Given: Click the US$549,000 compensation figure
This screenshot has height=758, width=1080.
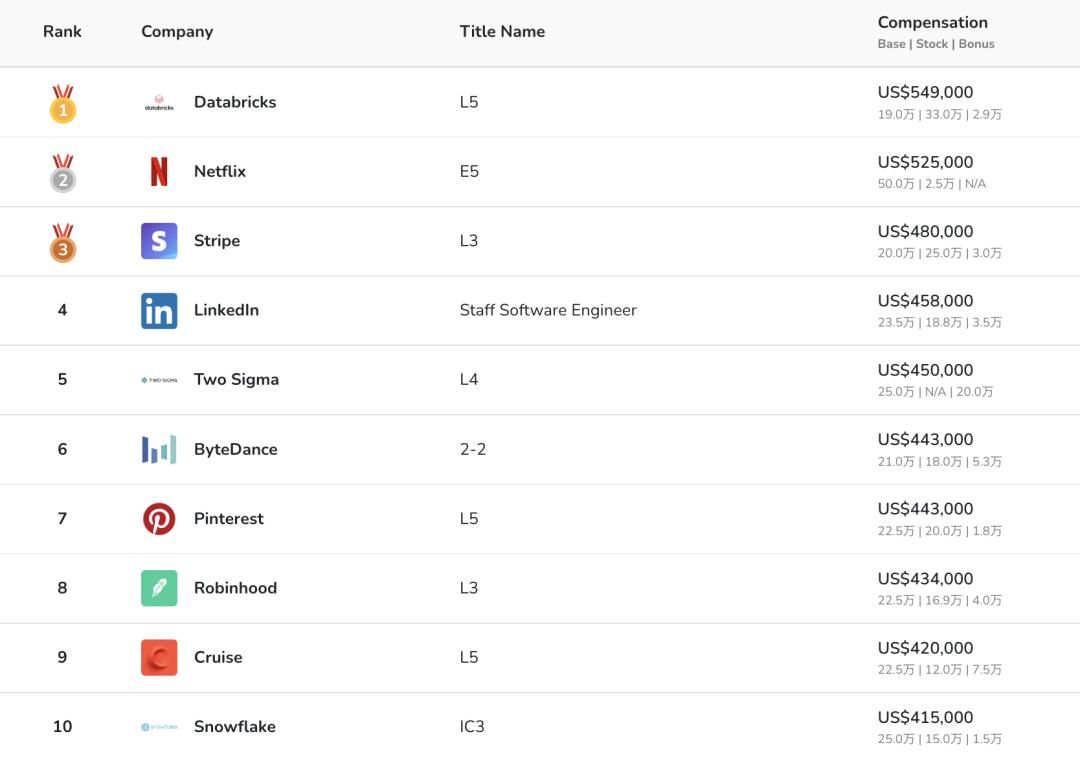Looking at the screenshot, I should [925, 93].
